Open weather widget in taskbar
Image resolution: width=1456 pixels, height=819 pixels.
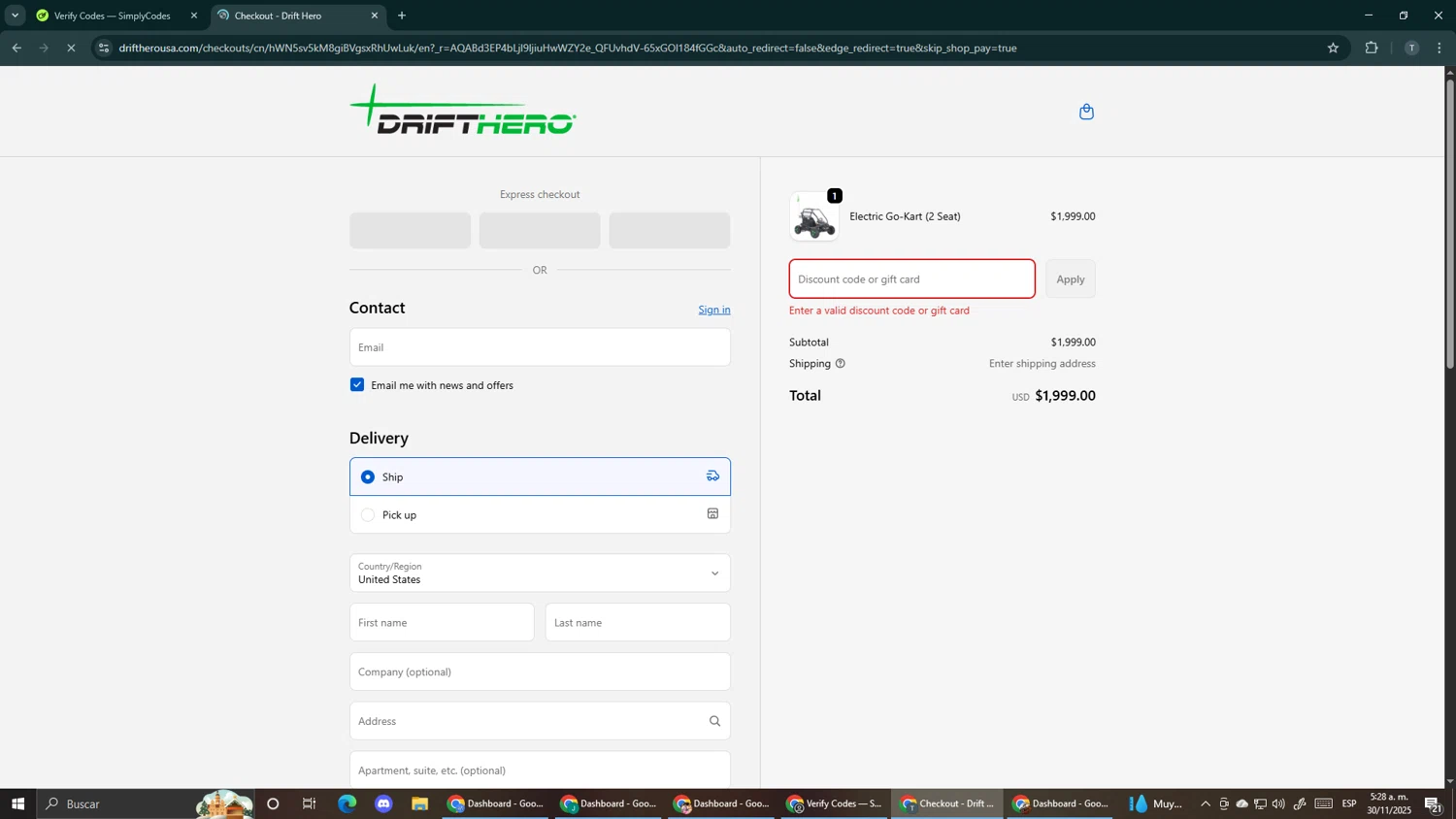pos(1157,803)
